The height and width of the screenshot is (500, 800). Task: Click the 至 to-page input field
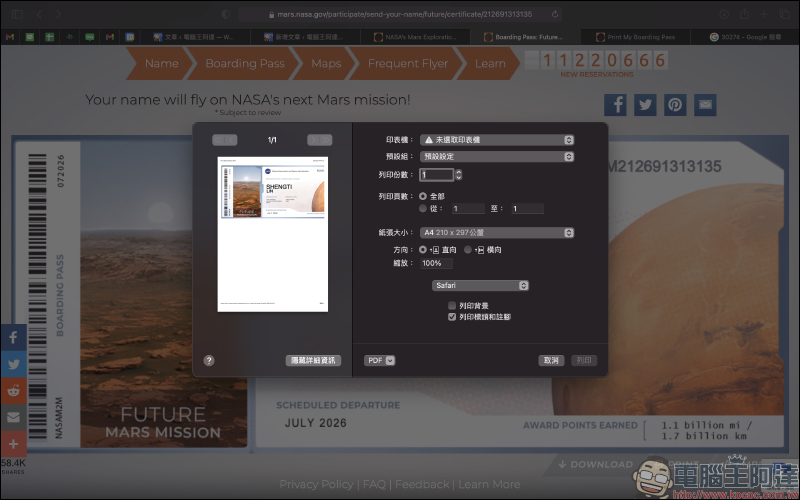(x=527, y=208)
